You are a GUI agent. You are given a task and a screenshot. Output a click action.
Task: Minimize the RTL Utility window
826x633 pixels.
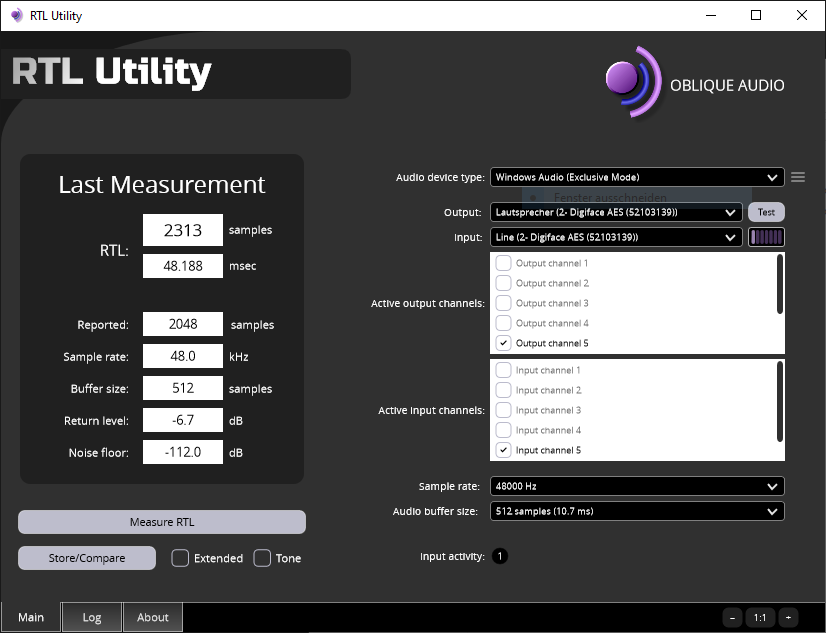point(711,15)
